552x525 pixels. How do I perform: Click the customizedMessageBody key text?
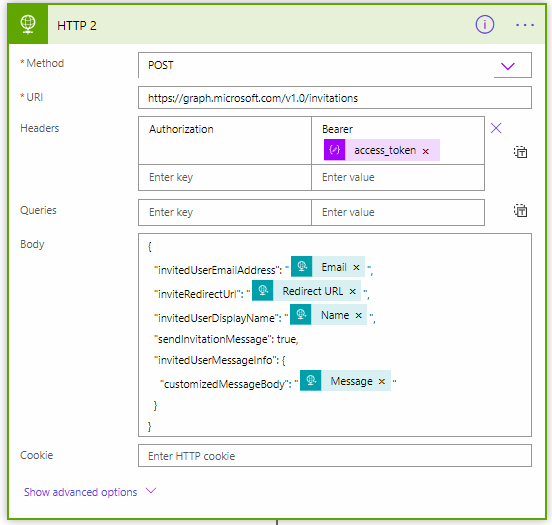226,384
